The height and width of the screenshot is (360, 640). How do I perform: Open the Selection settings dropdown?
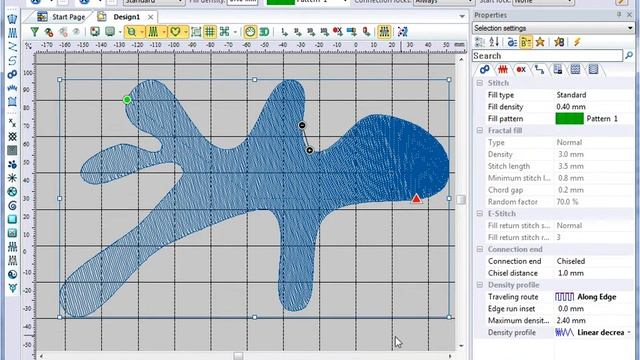click(553, 28)
